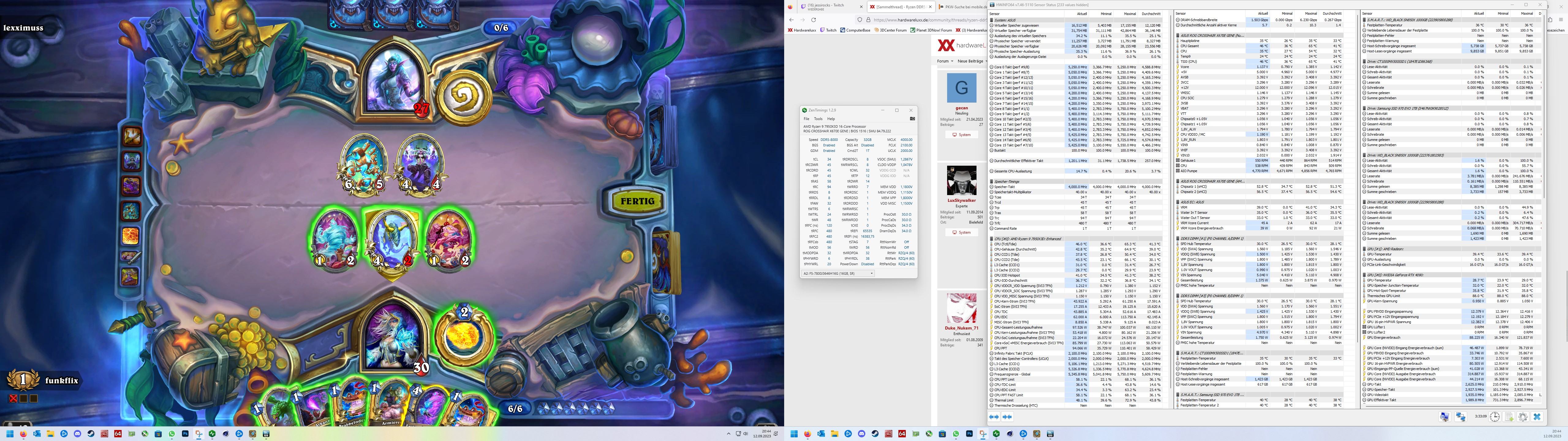Click HWiNFO expand columns arrows button

(994, 417)
